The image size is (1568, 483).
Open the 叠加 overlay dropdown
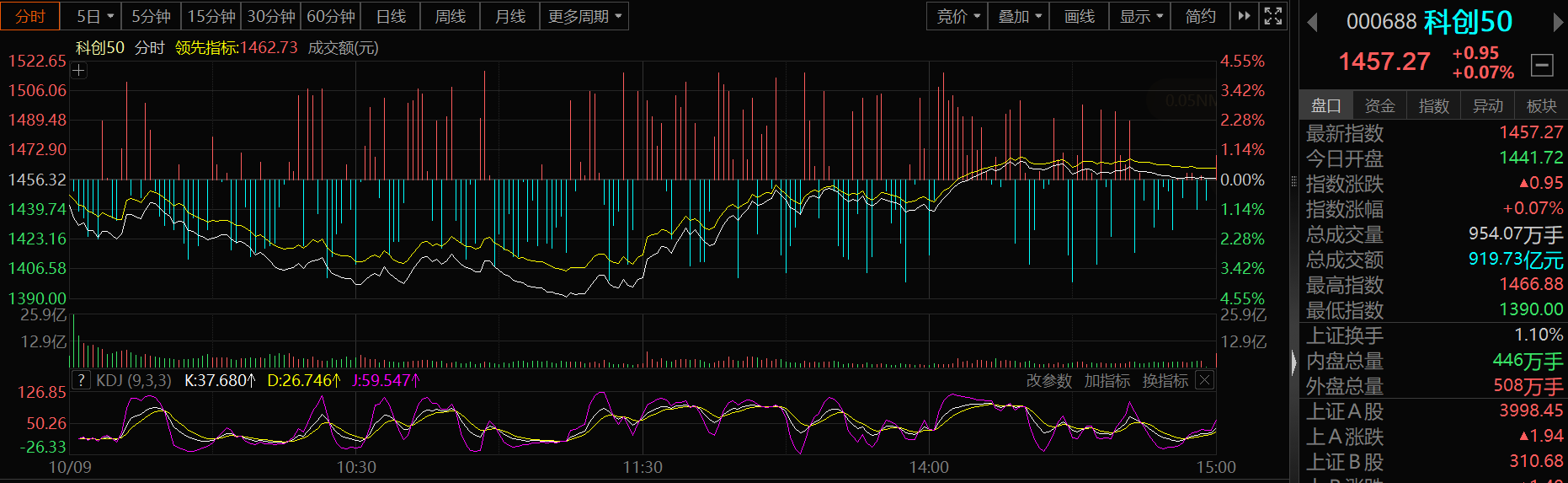click(x=1019, y=16)
